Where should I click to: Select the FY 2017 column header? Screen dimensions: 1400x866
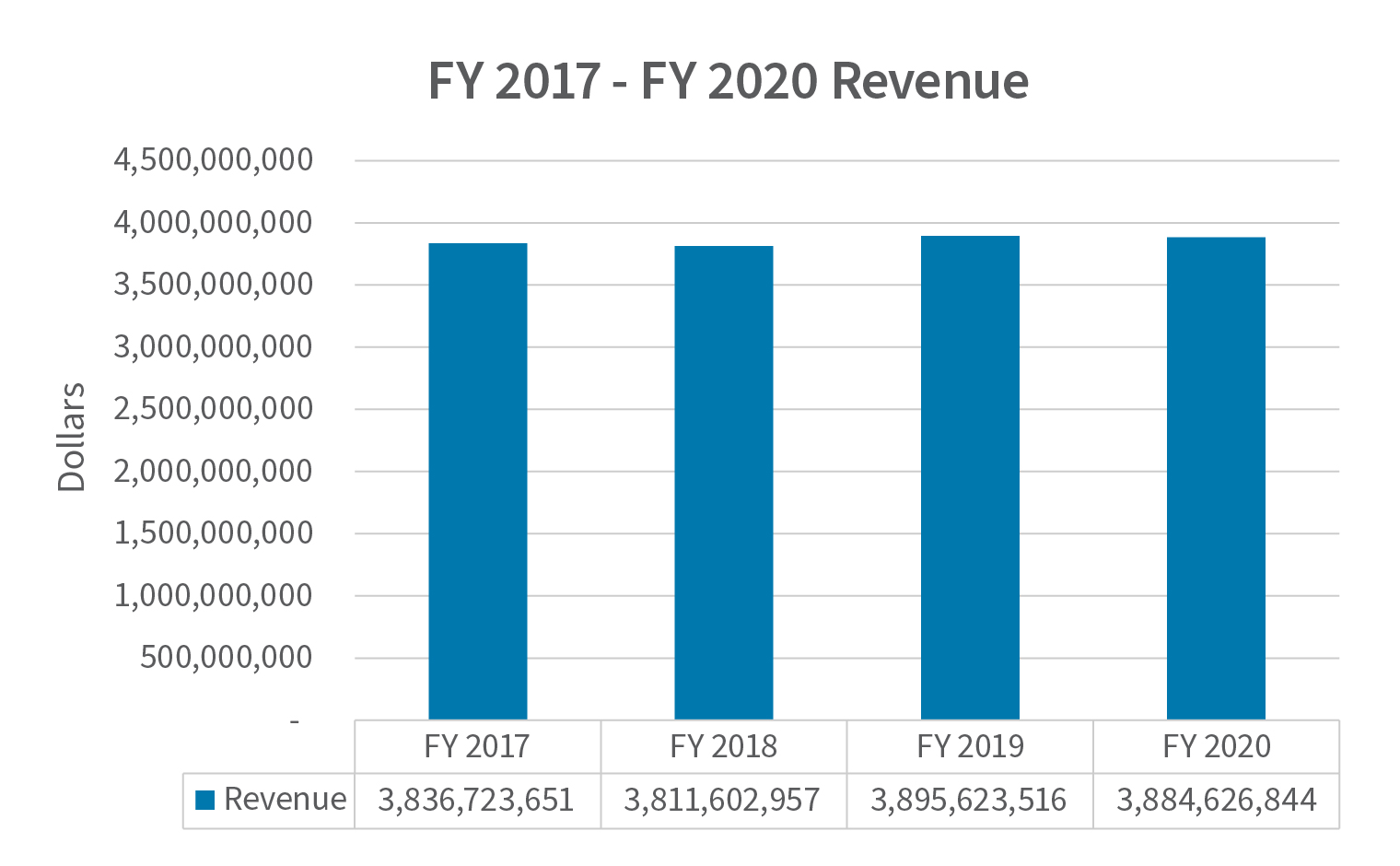pos(477,746)
